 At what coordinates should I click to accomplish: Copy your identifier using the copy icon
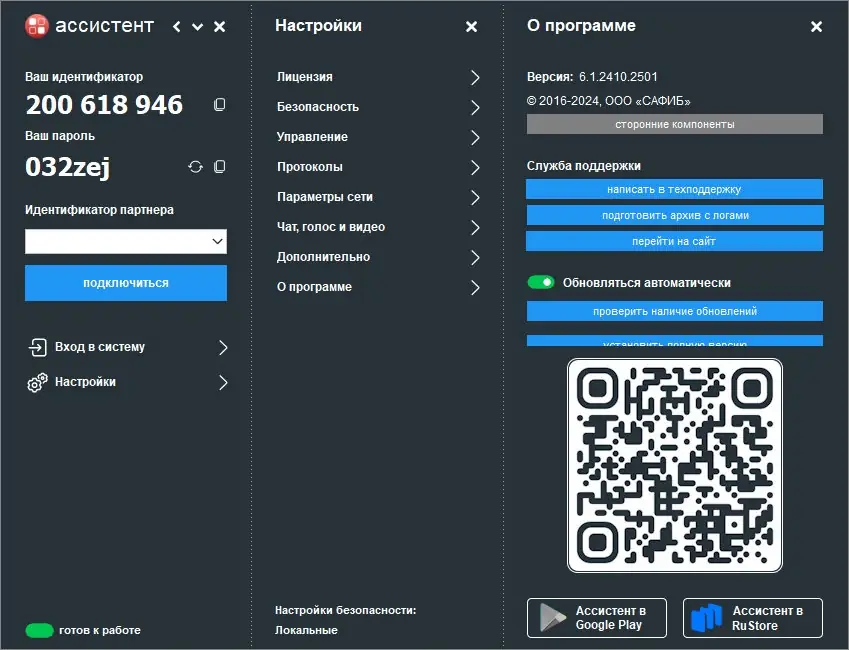click(220, 104)
